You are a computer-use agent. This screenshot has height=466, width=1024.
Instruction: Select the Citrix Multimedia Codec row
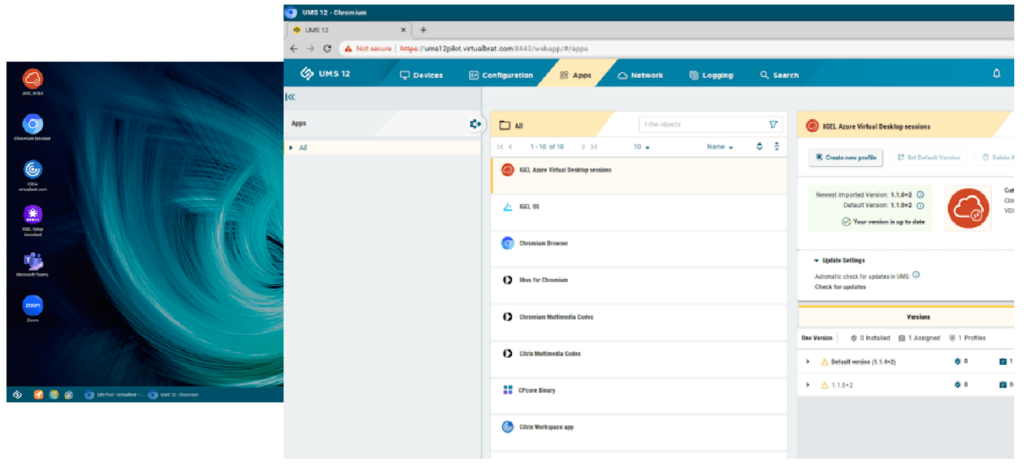[x=639, y=359]
